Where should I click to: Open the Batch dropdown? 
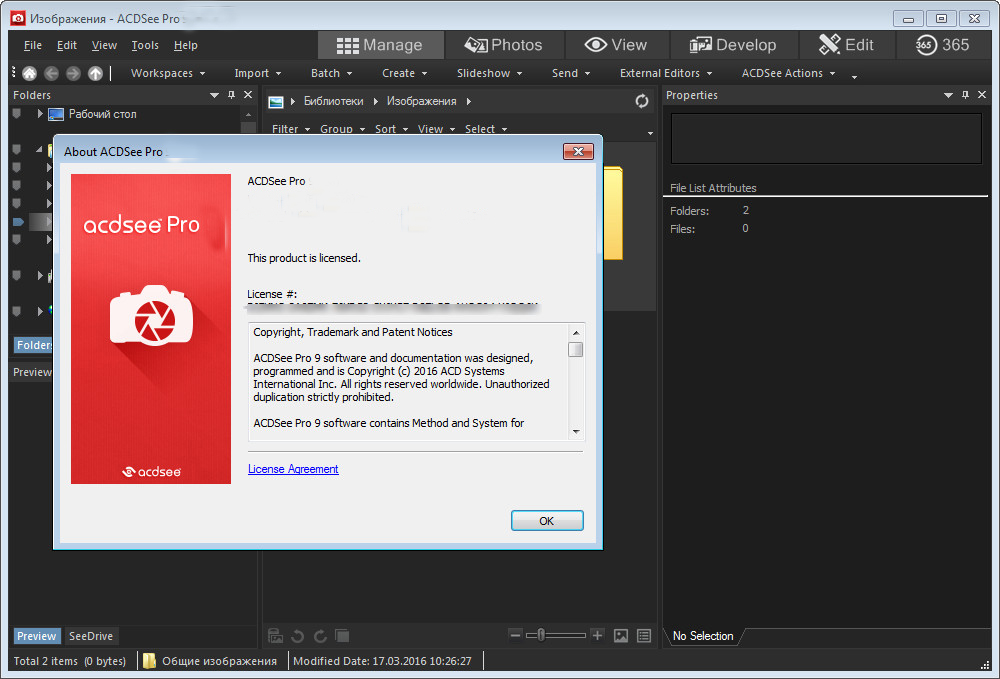[331, 73]
